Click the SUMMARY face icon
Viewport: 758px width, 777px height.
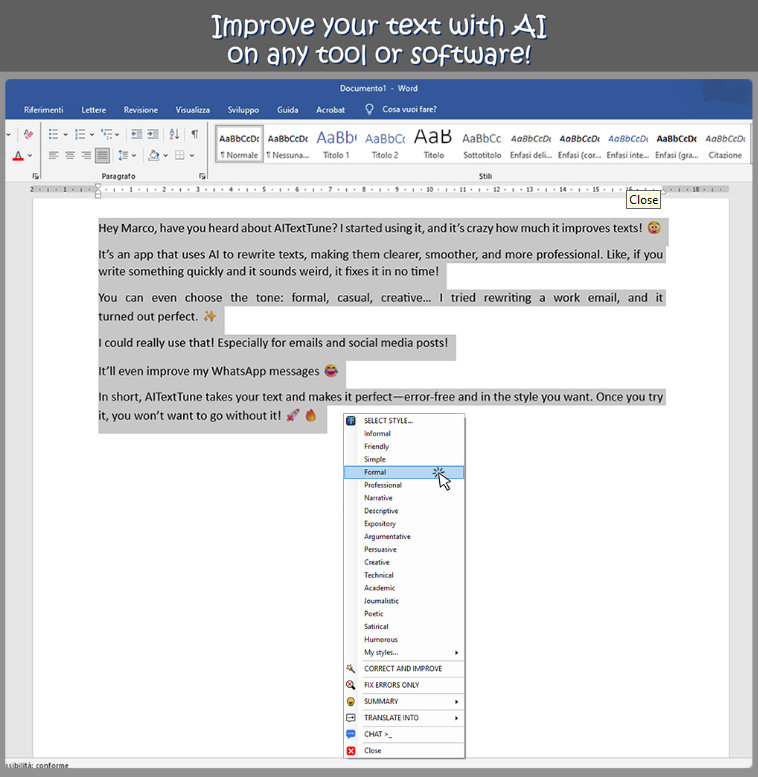tap(351, 701)
